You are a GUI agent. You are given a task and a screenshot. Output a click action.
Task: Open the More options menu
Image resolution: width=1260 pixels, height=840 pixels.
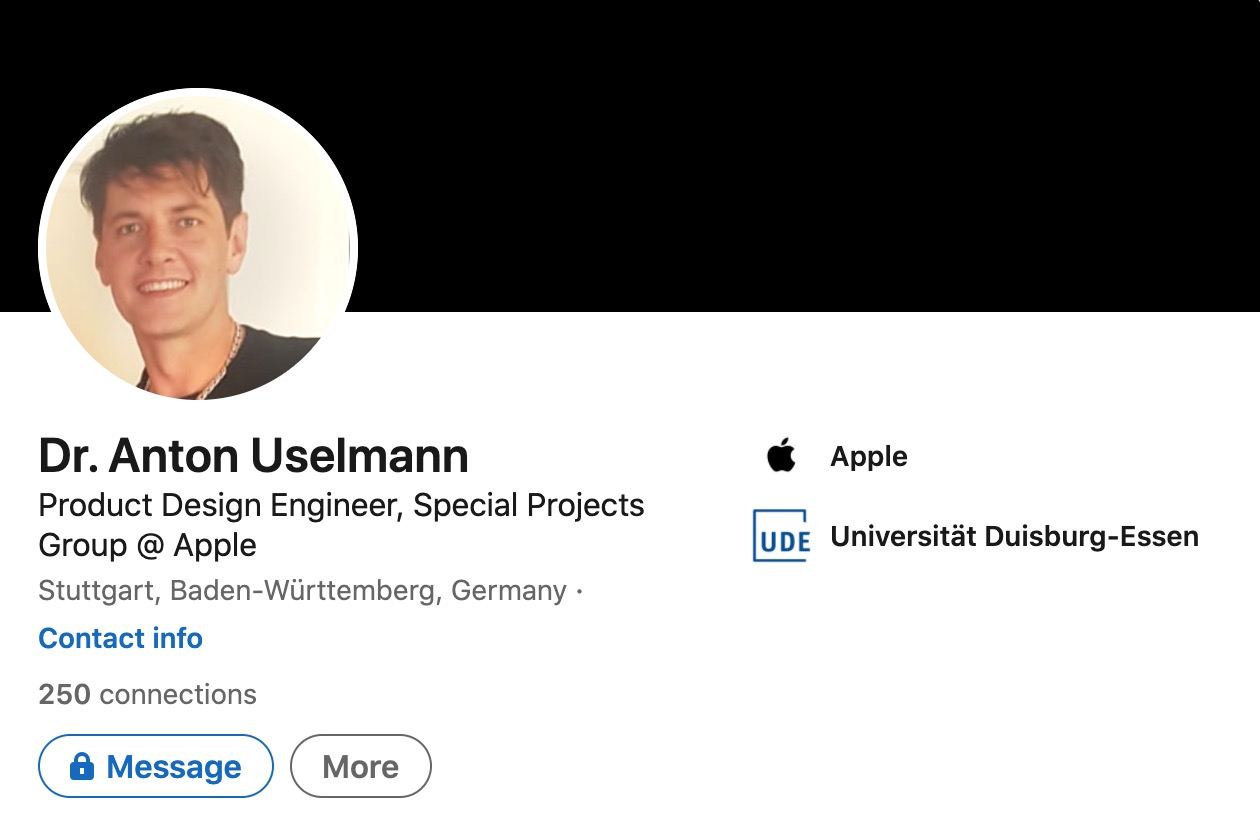pos(360,767)
